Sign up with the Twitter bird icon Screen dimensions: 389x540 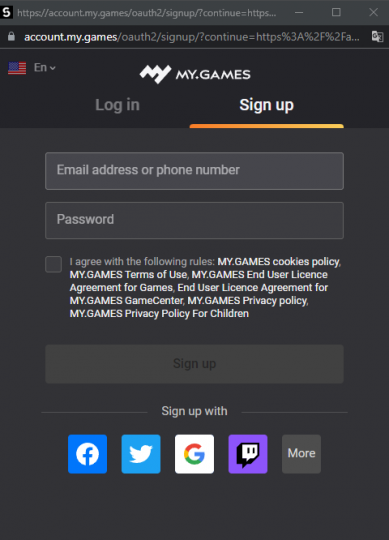pyautogui.click(x=141, y=454)
